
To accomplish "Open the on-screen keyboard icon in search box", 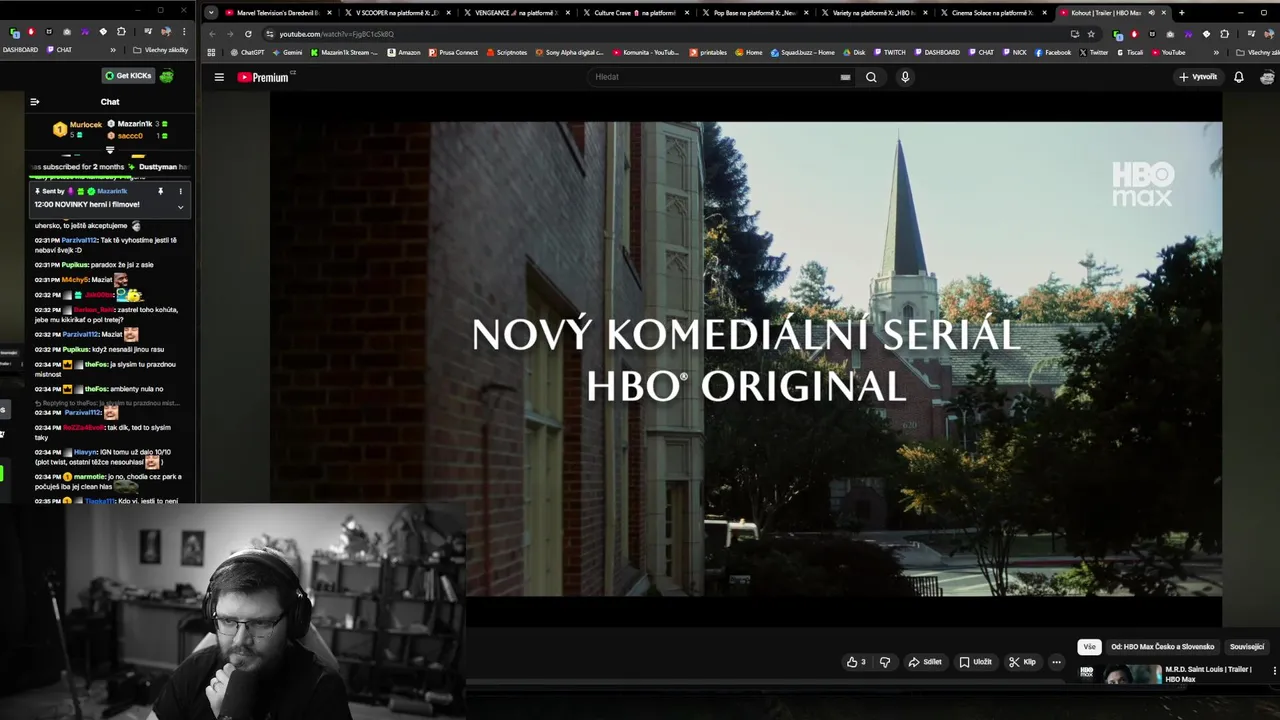I will 845,77.
